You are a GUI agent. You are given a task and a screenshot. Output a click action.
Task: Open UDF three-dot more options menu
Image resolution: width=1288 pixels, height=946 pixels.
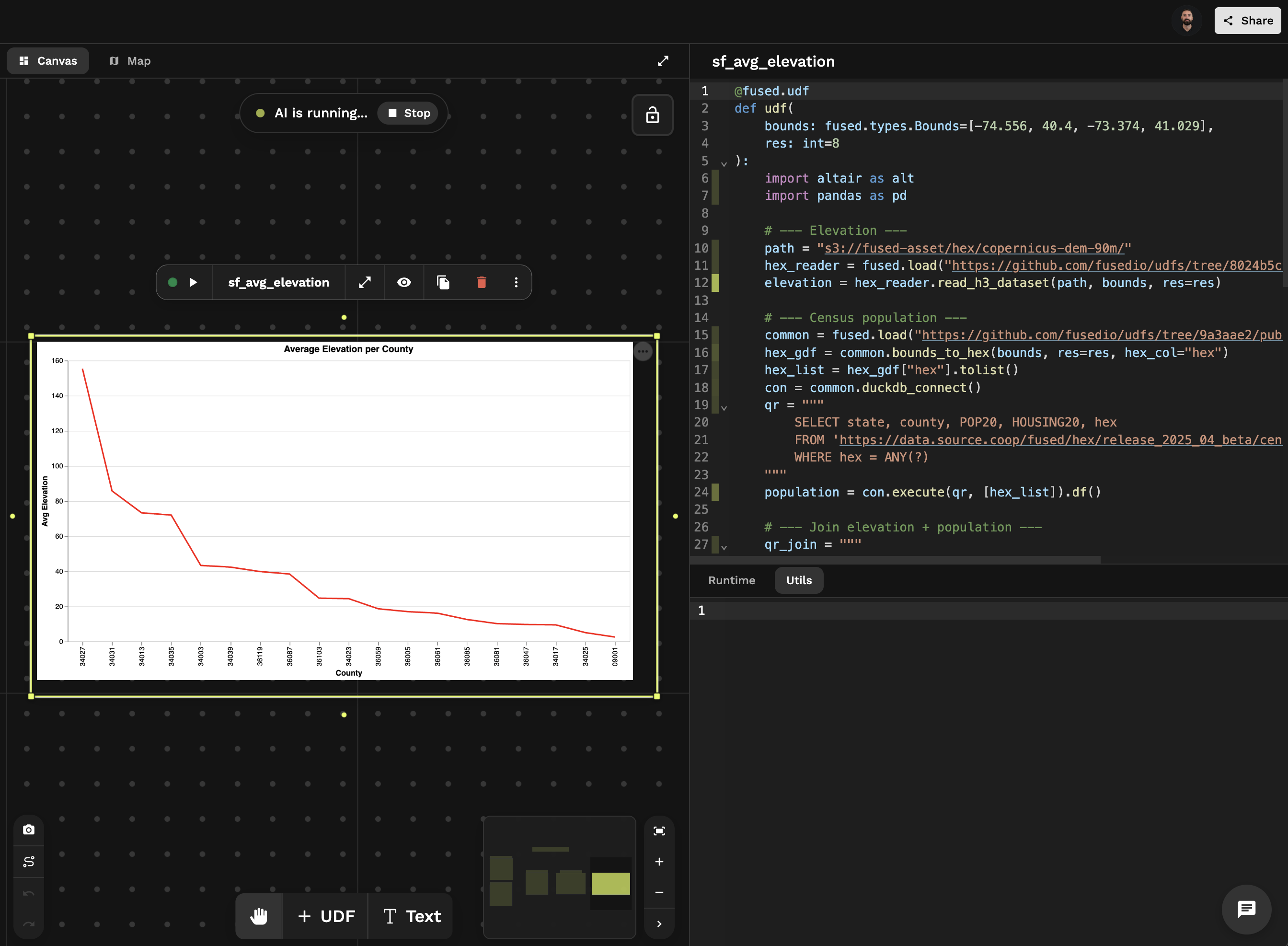516,282
